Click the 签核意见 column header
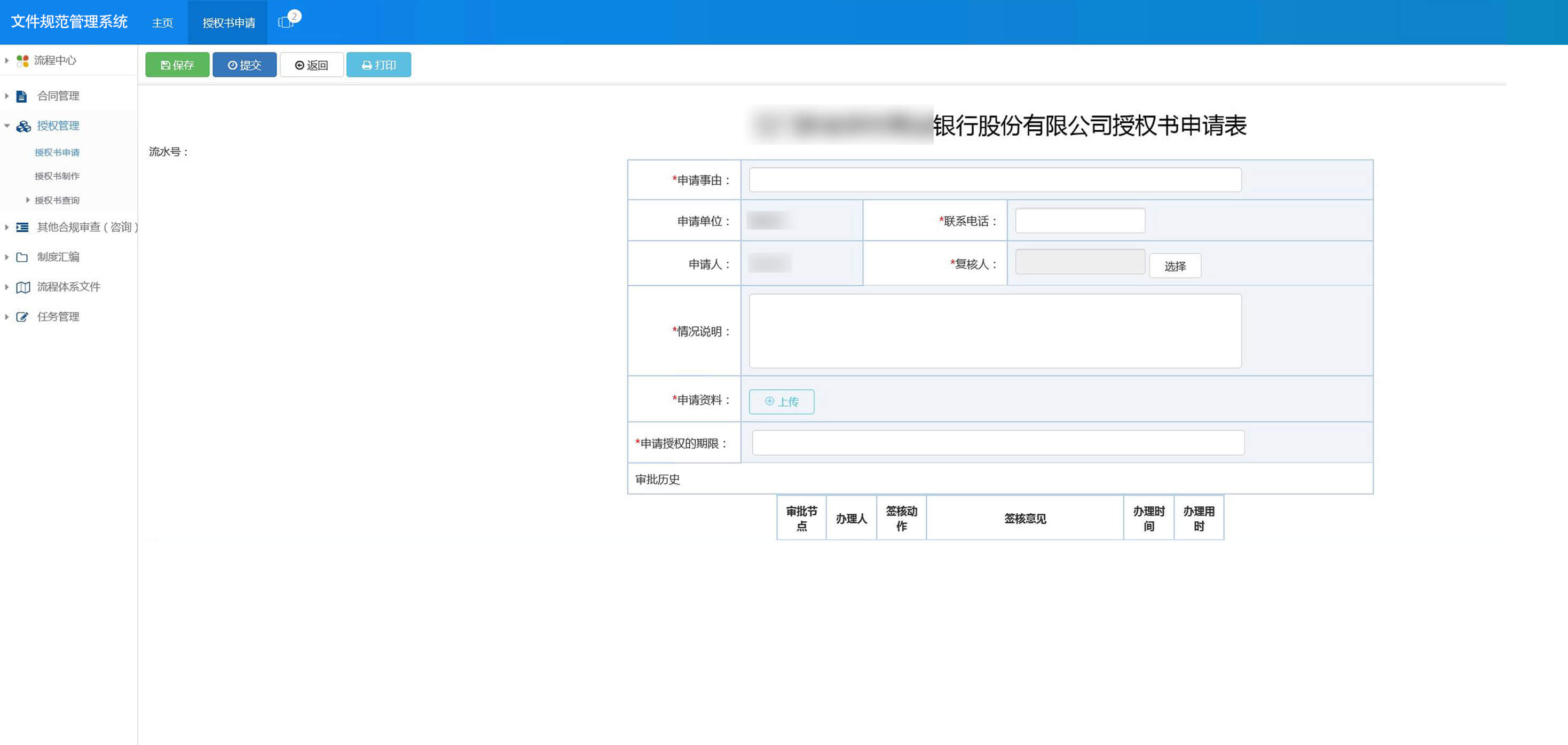1568x745 pixels. point(1025,519)
